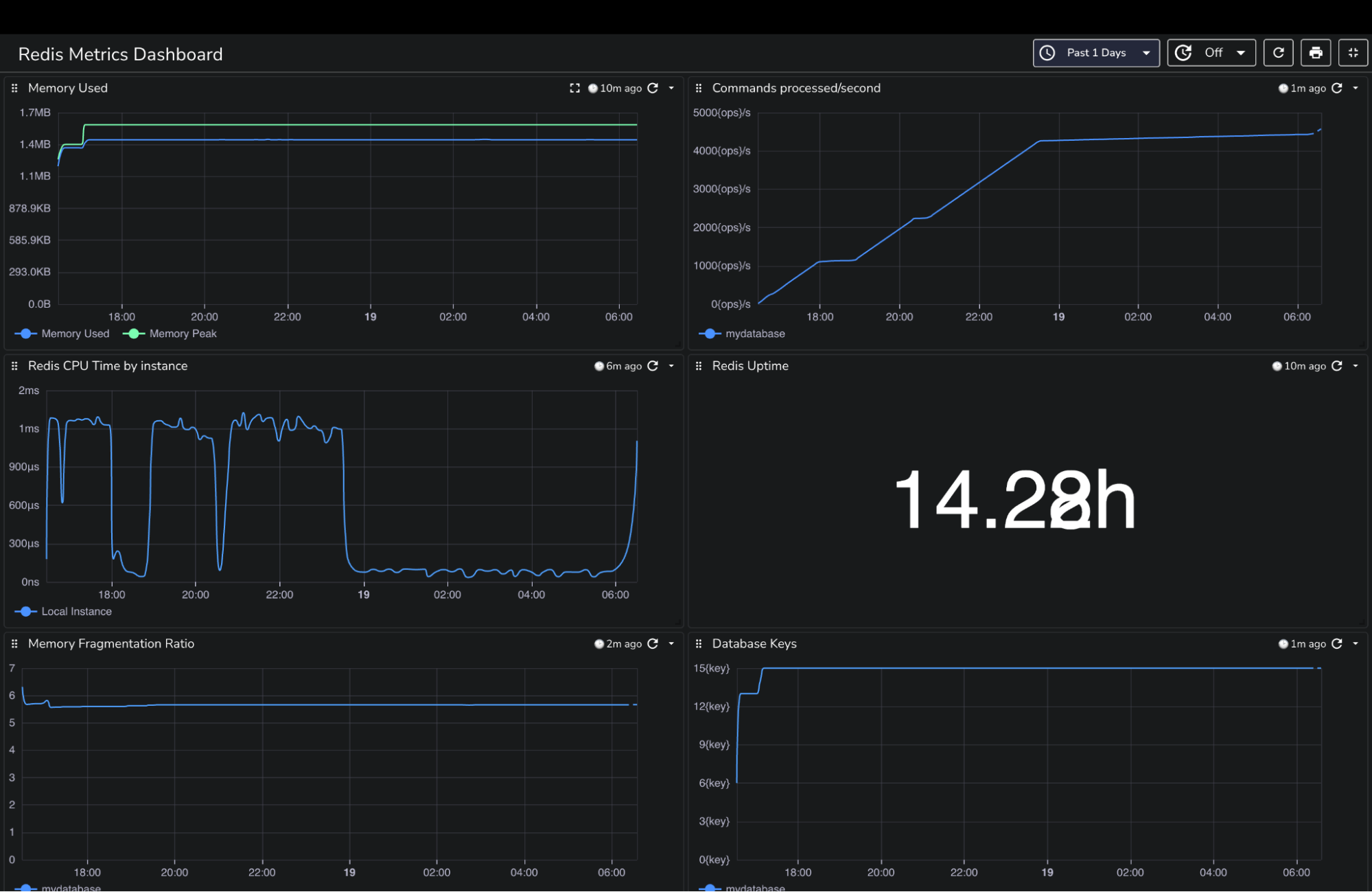Click the 1m ago indicator on Commands processed
1372x892 pixels.
1302,88
